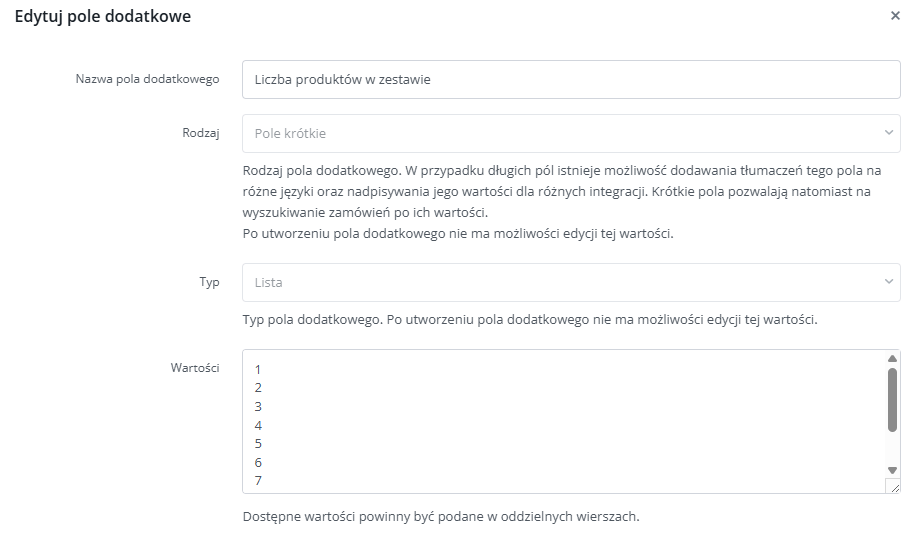Place cursor on value line 7

click(x=258, y=480)
